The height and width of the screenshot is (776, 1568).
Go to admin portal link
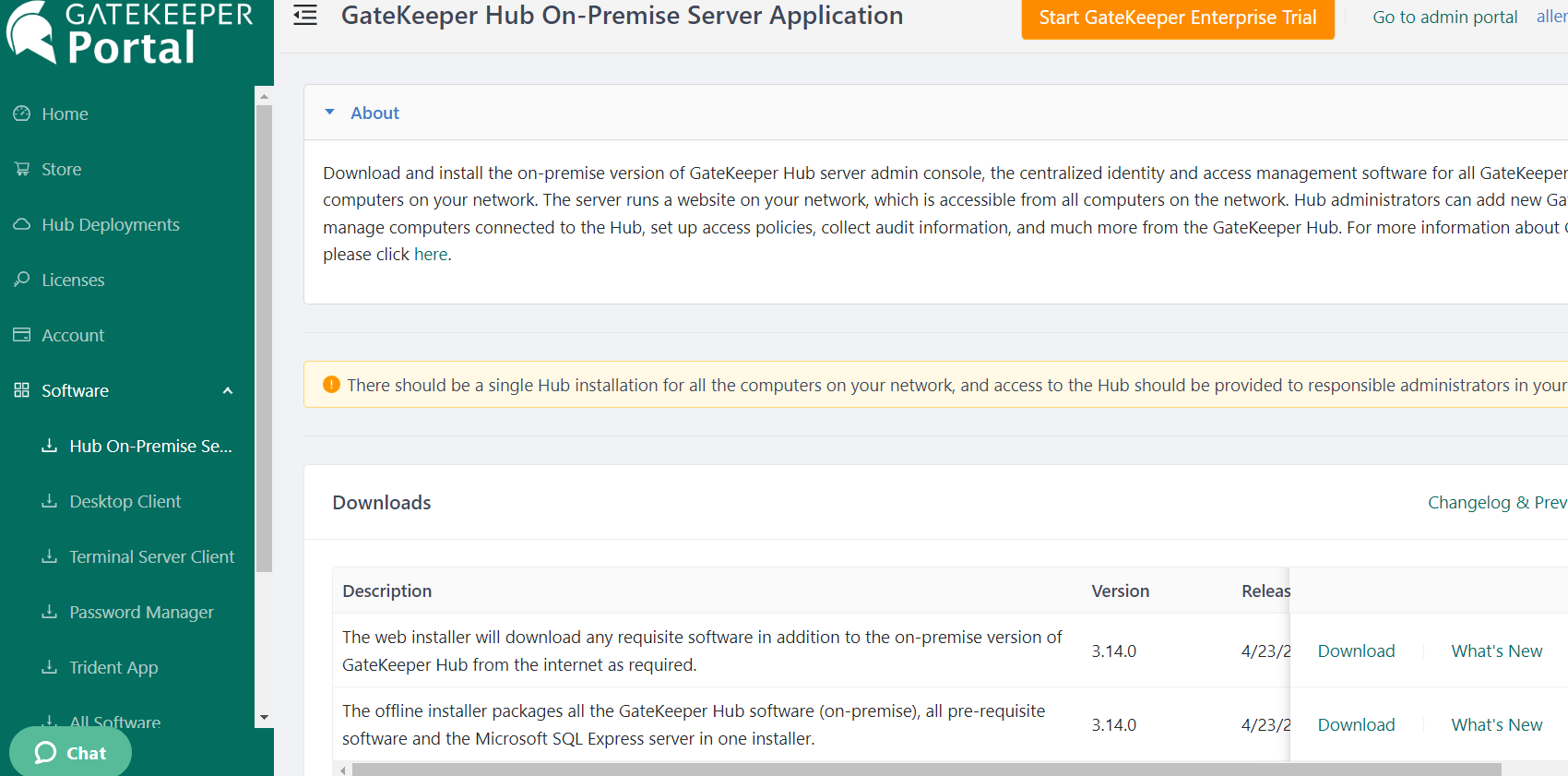1444,18
